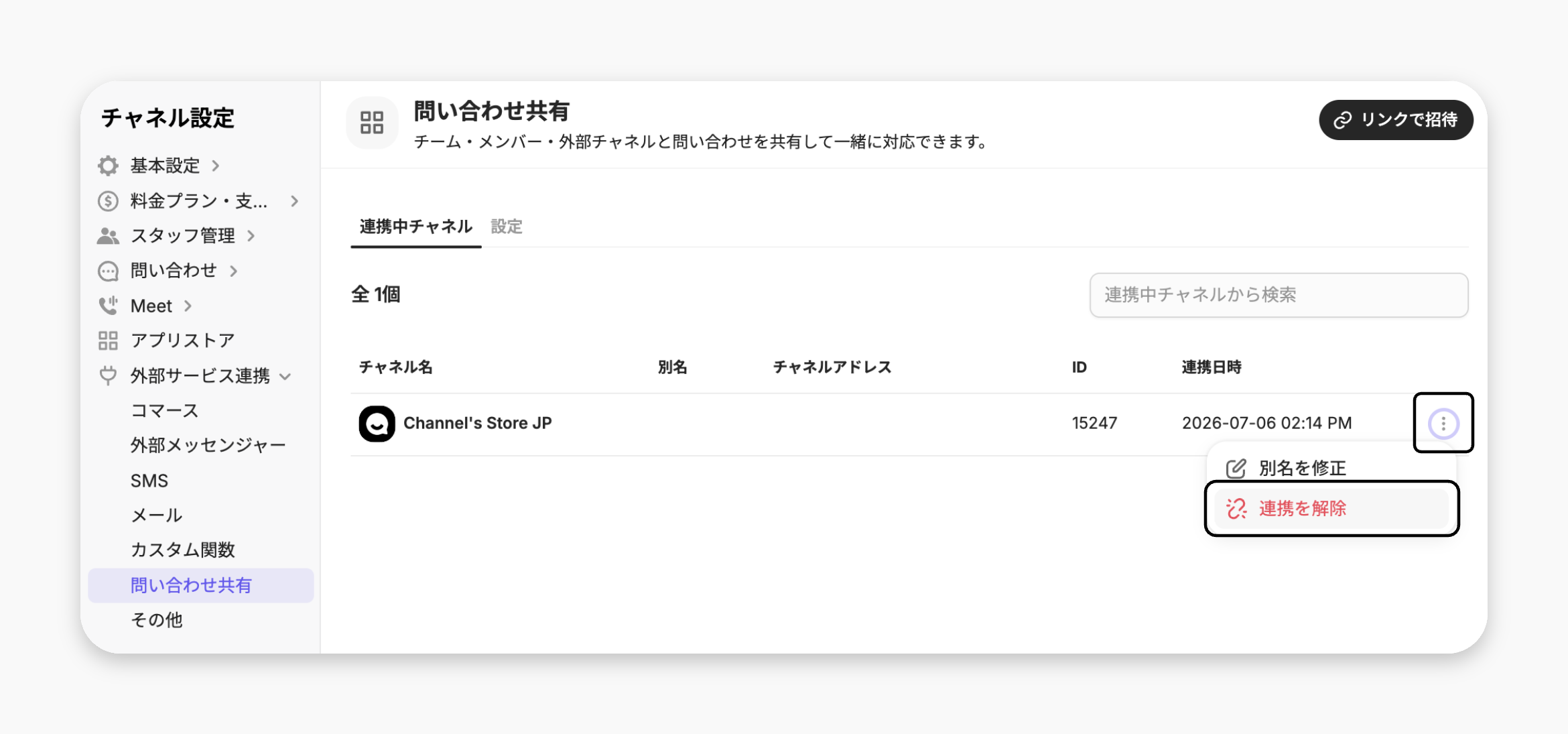Viewport: 1568px width, 734px height.
Task: Collapse the 外部サービス連携 chevron
Action: click(x=285, y=376)
